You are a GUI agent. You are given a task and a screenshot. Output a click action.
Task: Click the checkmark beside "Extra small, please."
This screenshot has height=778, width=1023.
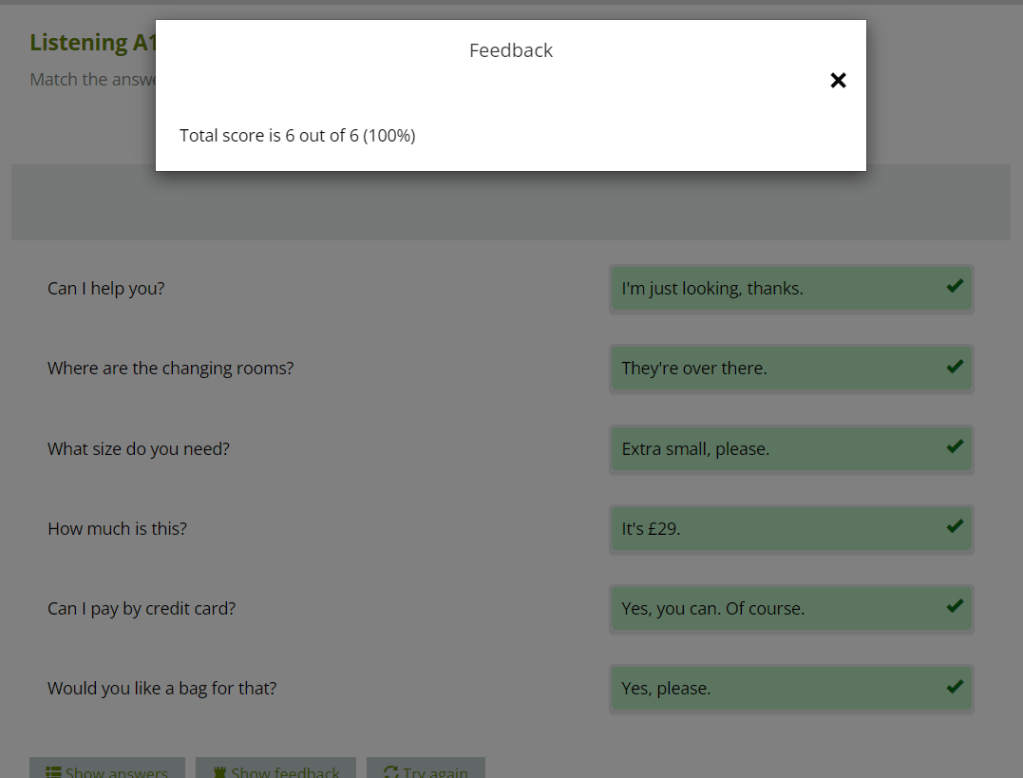click(954, 447)
